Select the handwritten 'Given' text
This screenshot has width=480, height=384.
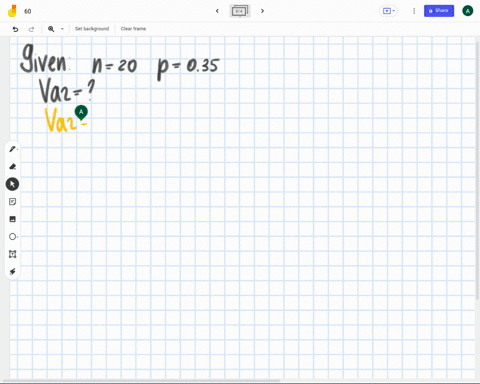pyautogui.click(x=44, y=59)
